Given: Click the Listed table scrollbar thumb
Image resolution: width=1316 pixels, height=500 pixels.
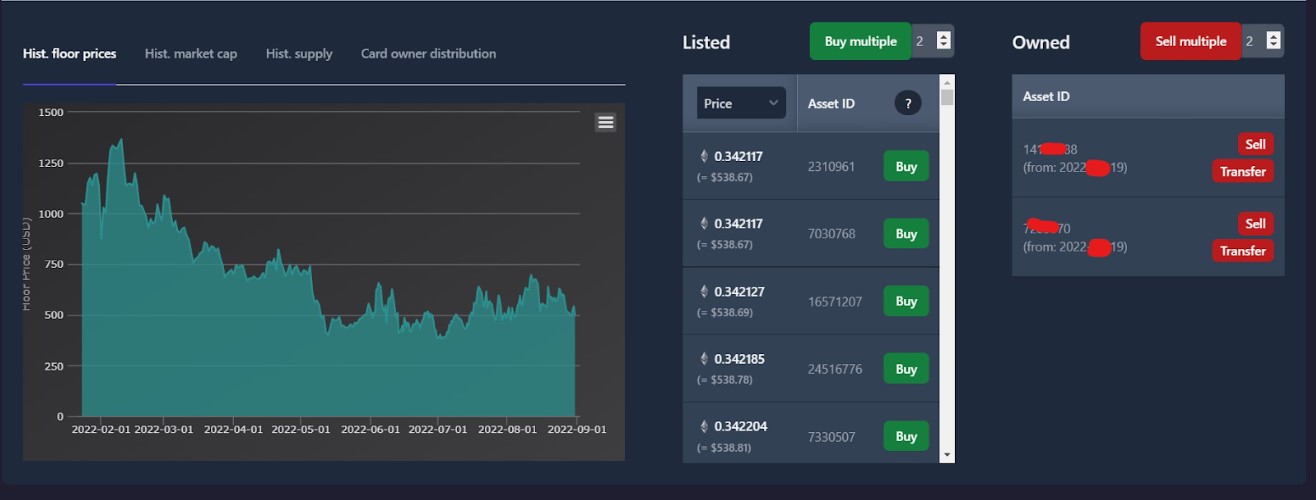Looking at the screenshot, I should click(947, 98).
